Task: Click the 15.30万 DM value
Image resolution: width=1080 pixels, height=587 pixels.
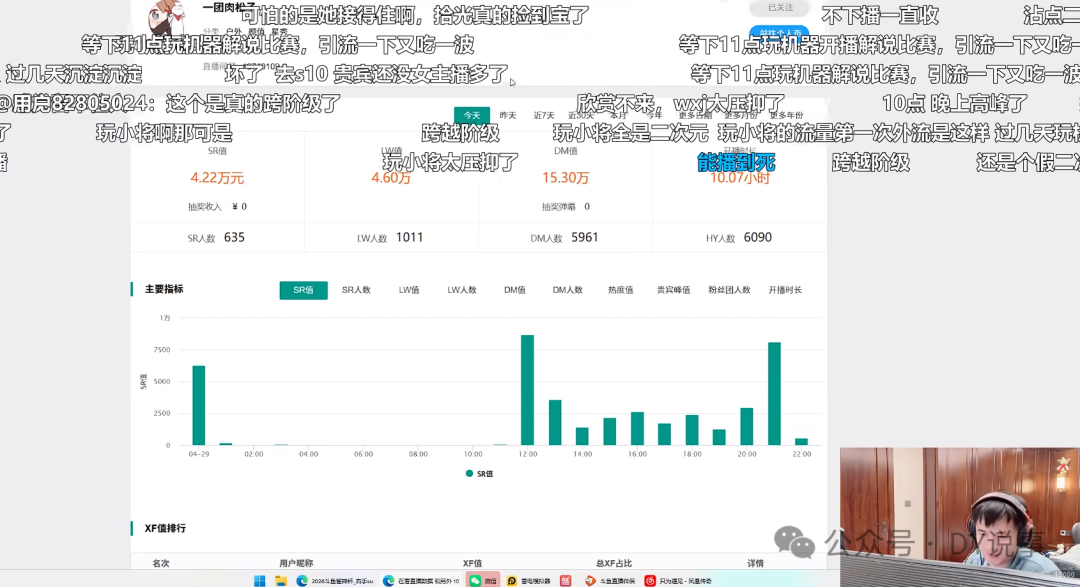Action: pos(565,178)
